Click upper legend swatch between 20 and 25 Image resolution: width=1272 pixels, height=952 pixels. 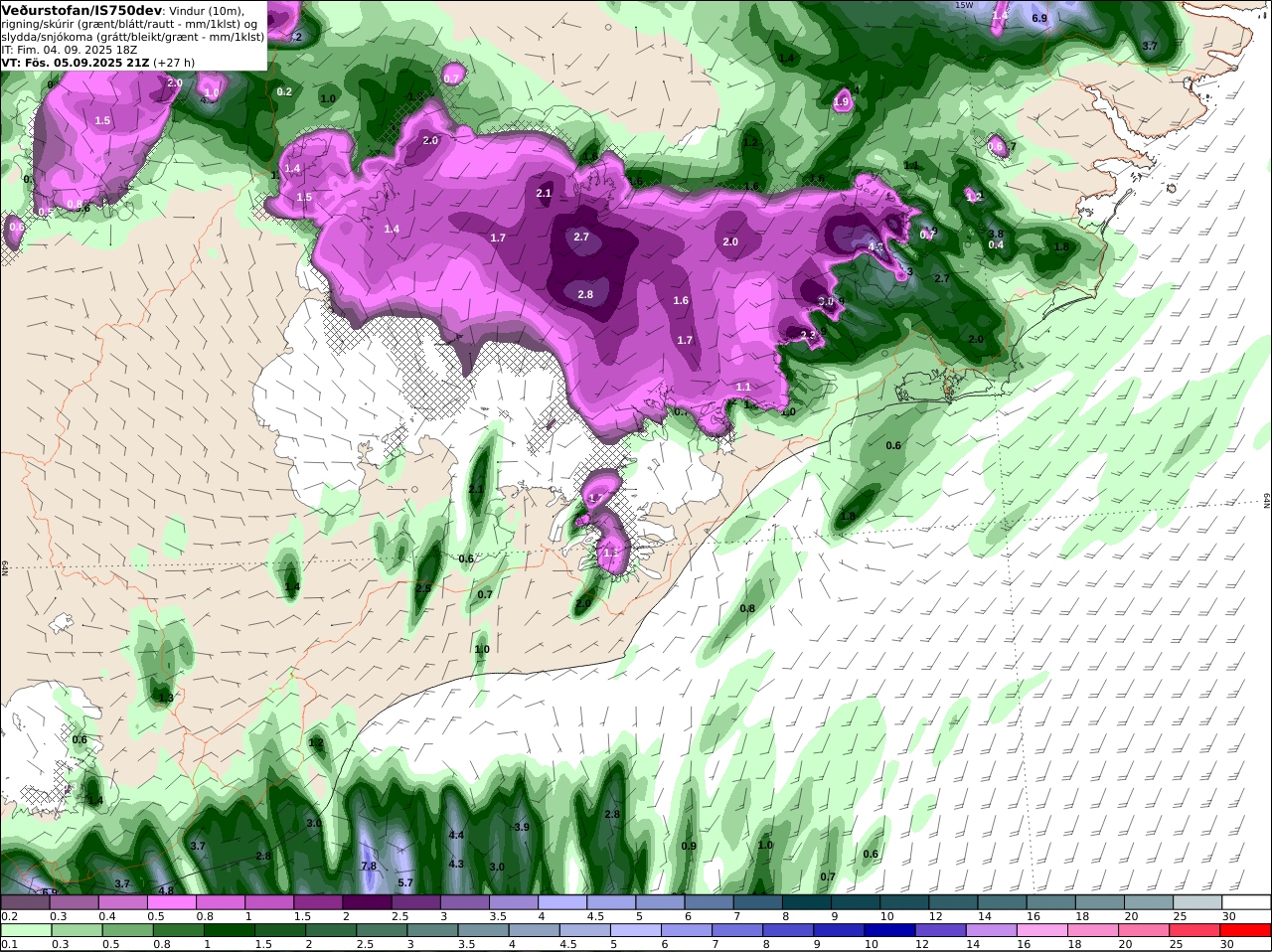[1147, 901]
